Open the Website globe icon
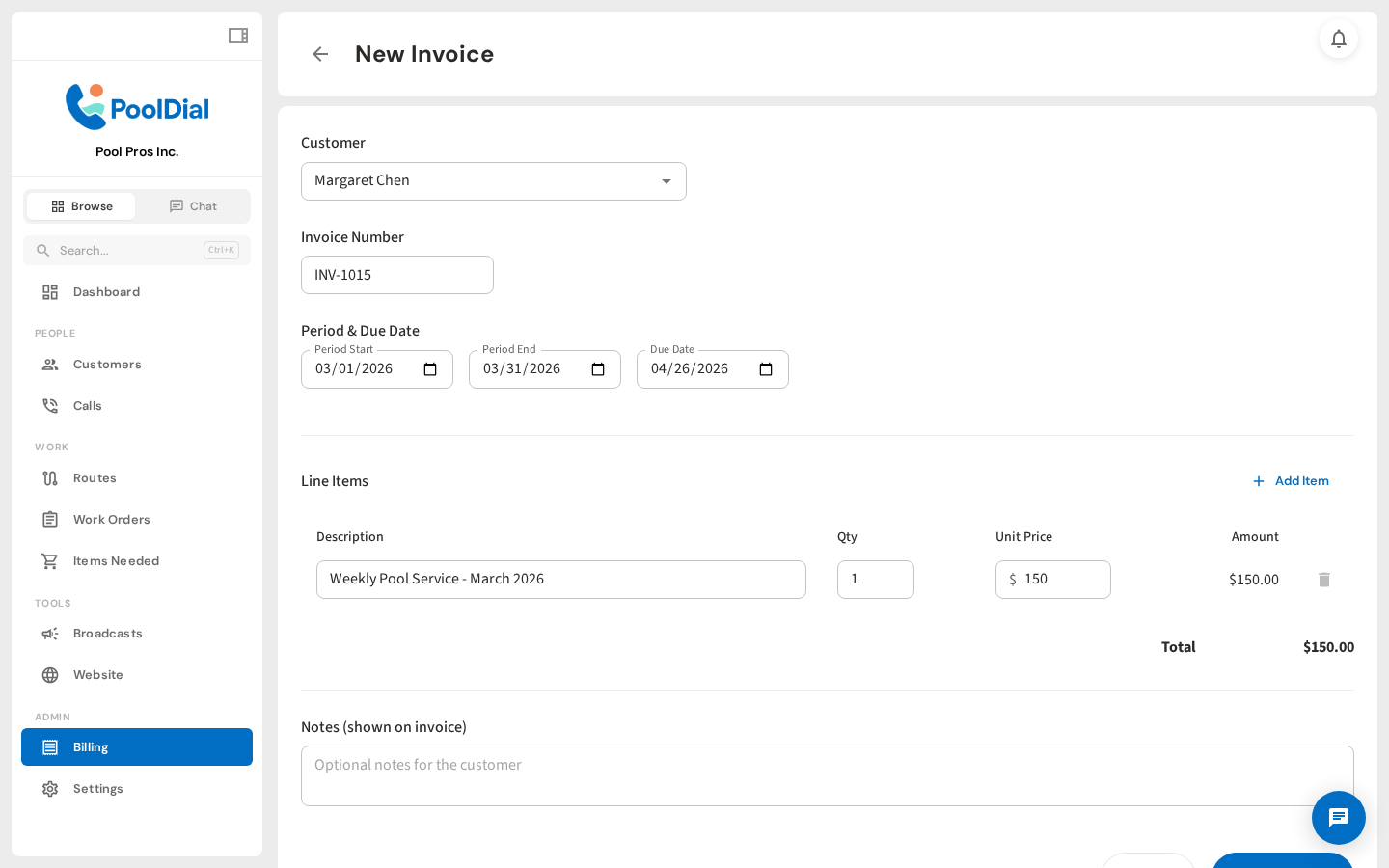This screenshot has height=868, width=1389. 50,674
